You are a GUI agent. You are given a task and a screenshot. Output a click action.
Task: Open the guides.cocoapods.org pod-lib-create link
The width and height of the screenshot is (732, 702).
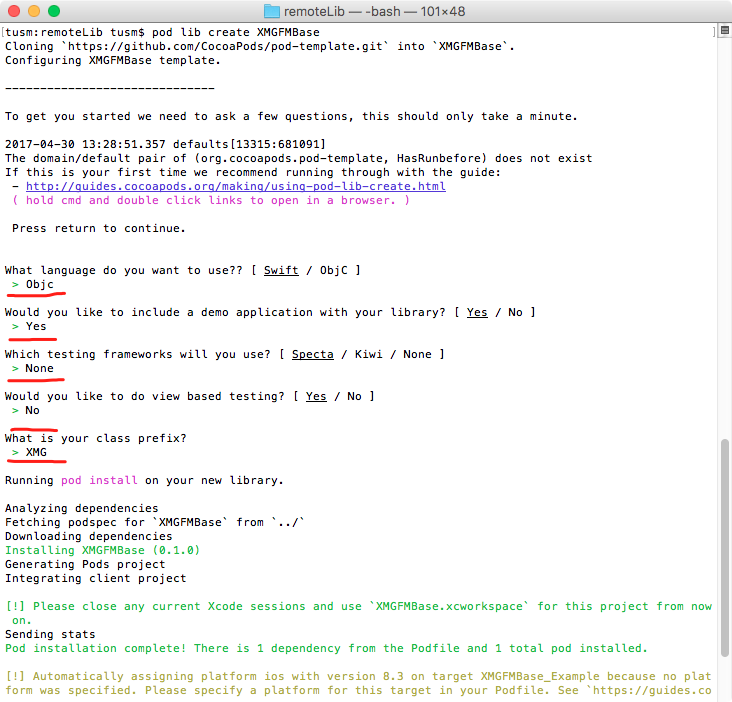point(235,186)
